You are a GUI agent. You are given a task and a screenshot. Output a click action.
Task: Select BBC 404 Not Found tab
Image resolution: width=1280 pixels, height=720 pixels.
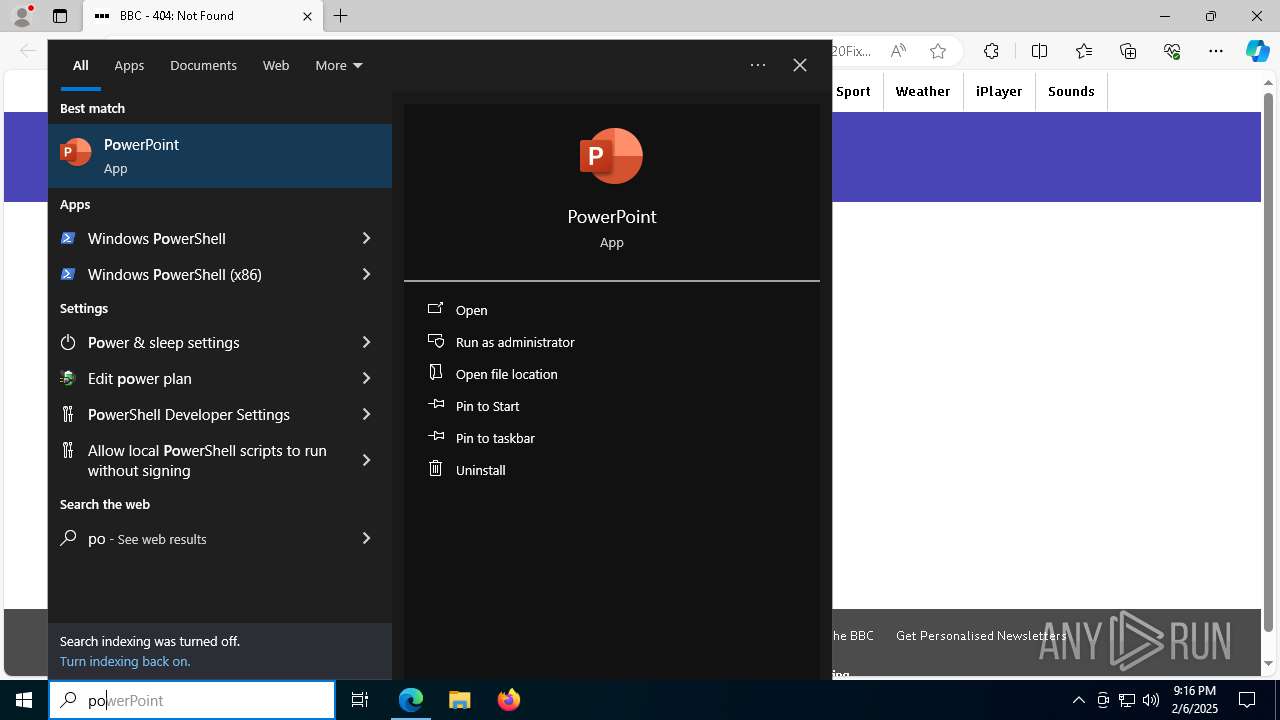(x=203, y=16)
